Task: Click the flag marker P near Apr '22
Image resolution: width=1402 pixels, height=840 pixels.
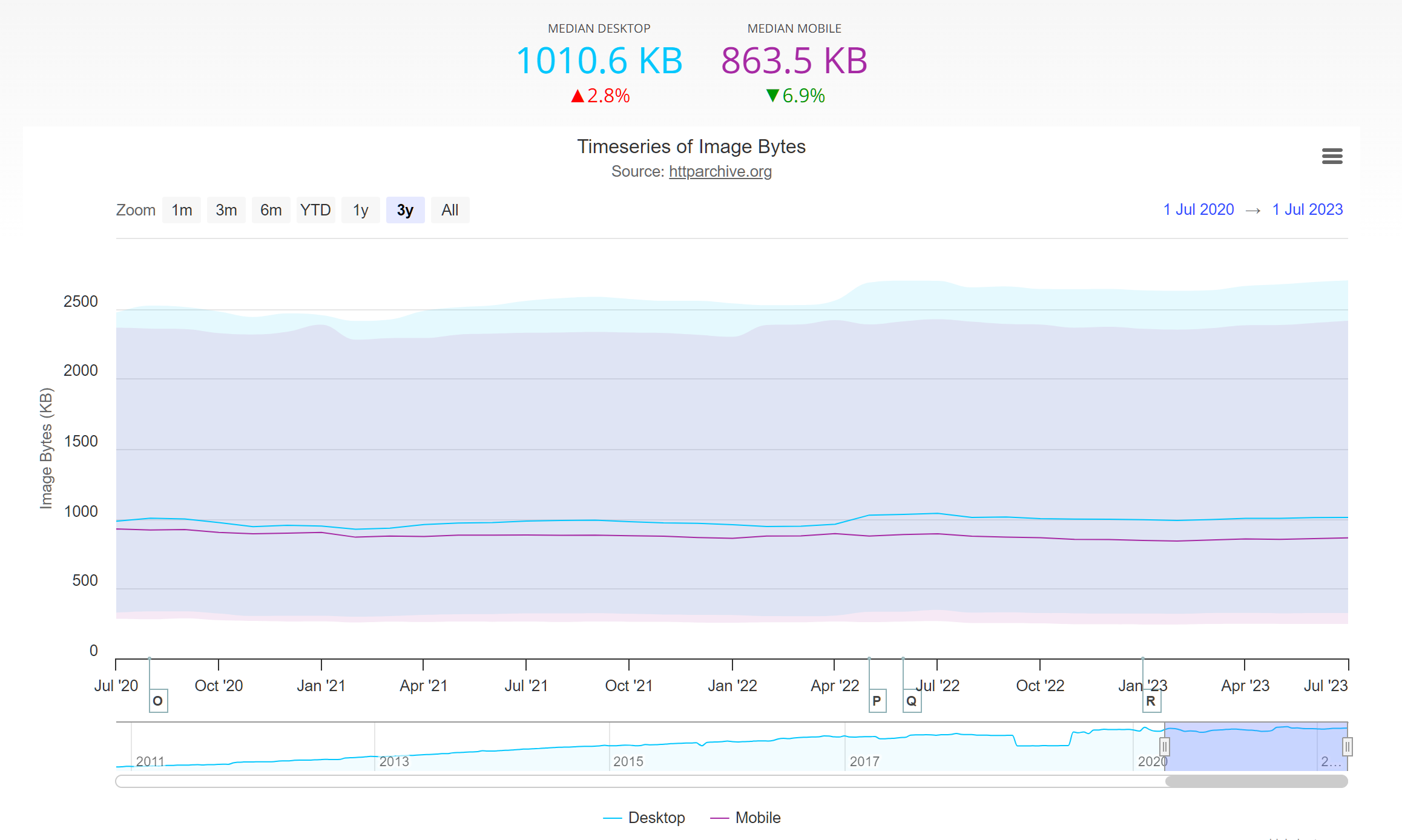Action: [x=877, y=701]
